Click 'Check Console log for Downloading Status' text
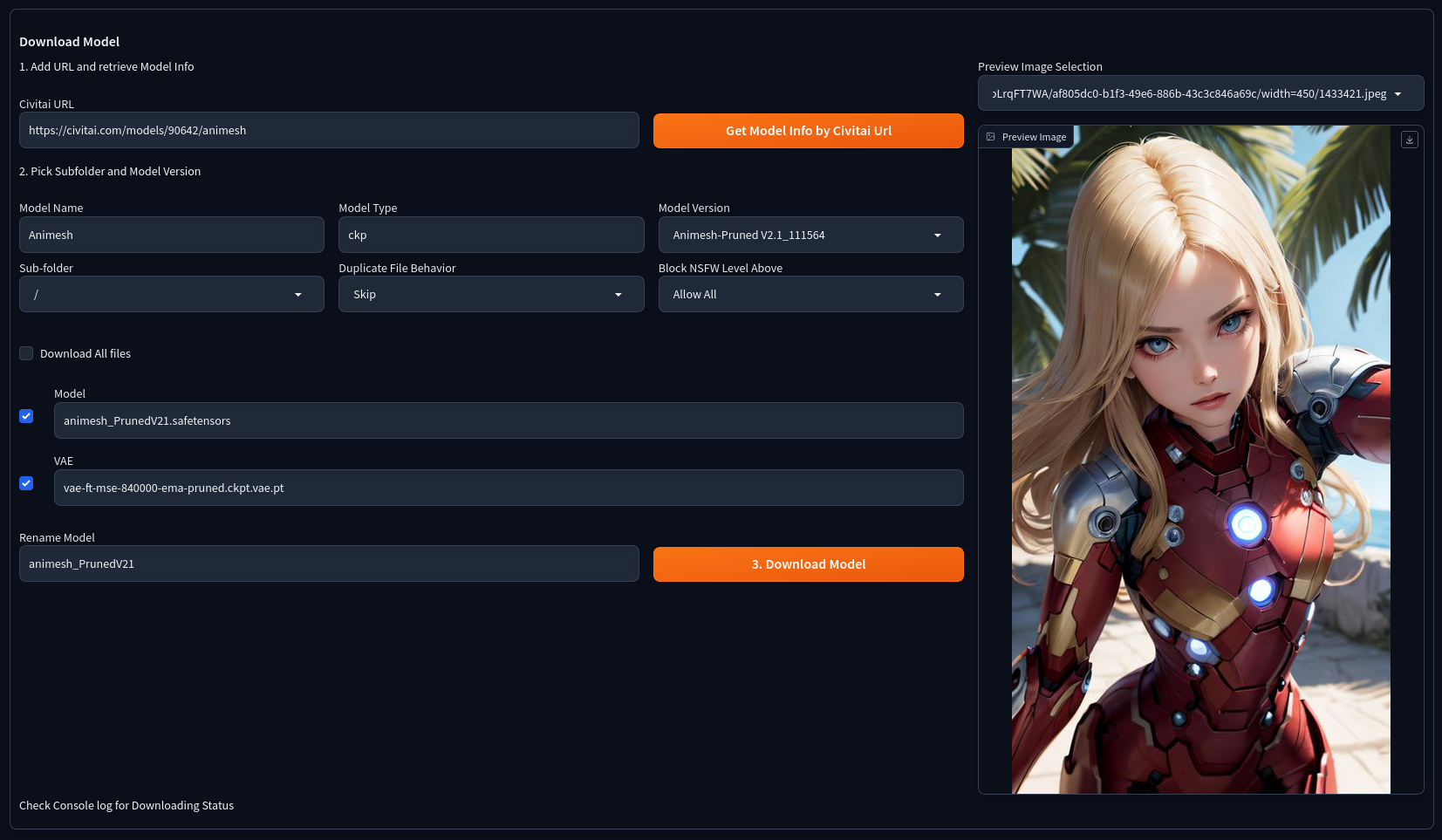This screenshot has height=840, width=1442. pos(126,805)
